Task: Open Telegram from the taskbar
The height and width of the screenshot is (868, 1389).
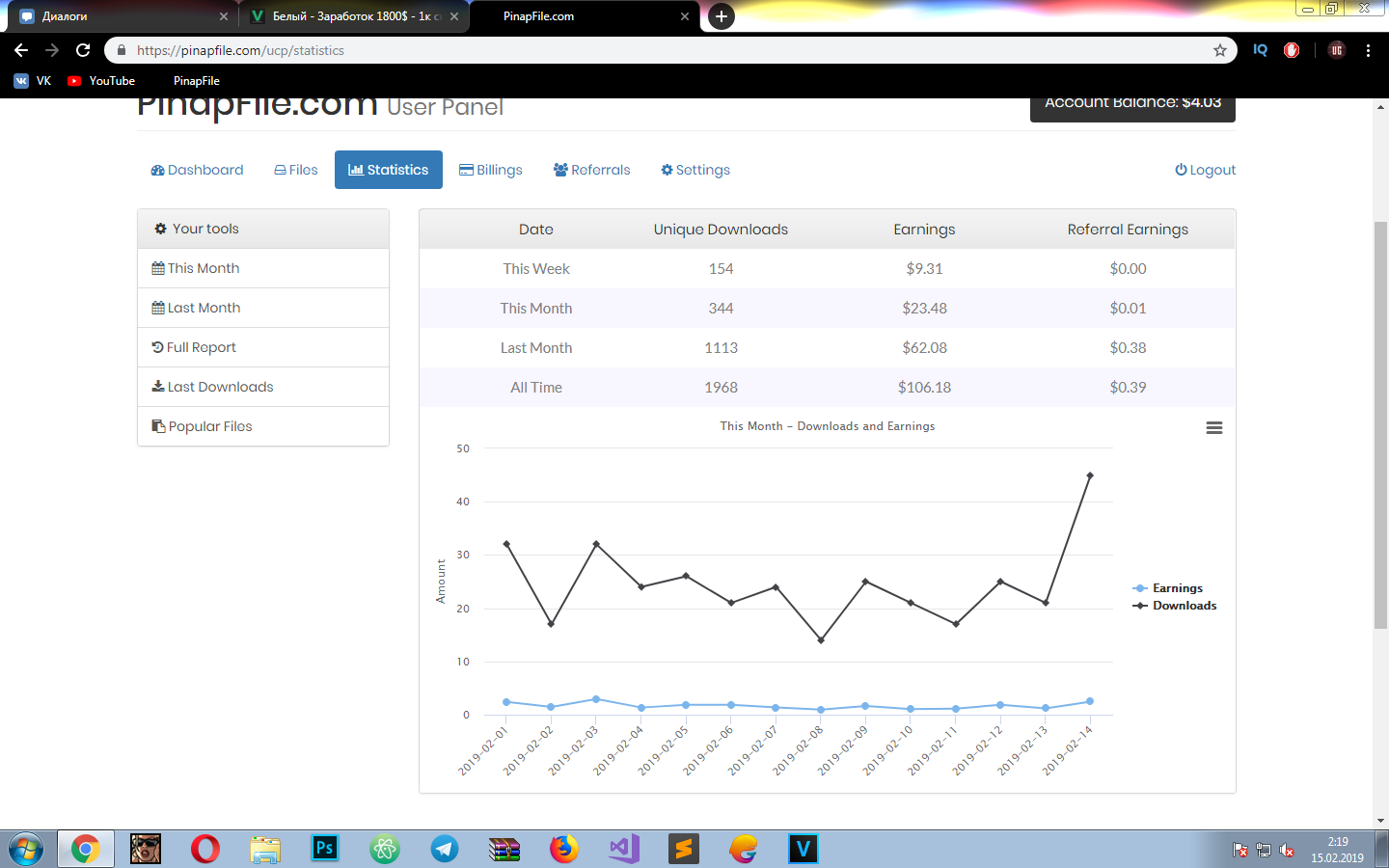Action: (x=445, y=849)
